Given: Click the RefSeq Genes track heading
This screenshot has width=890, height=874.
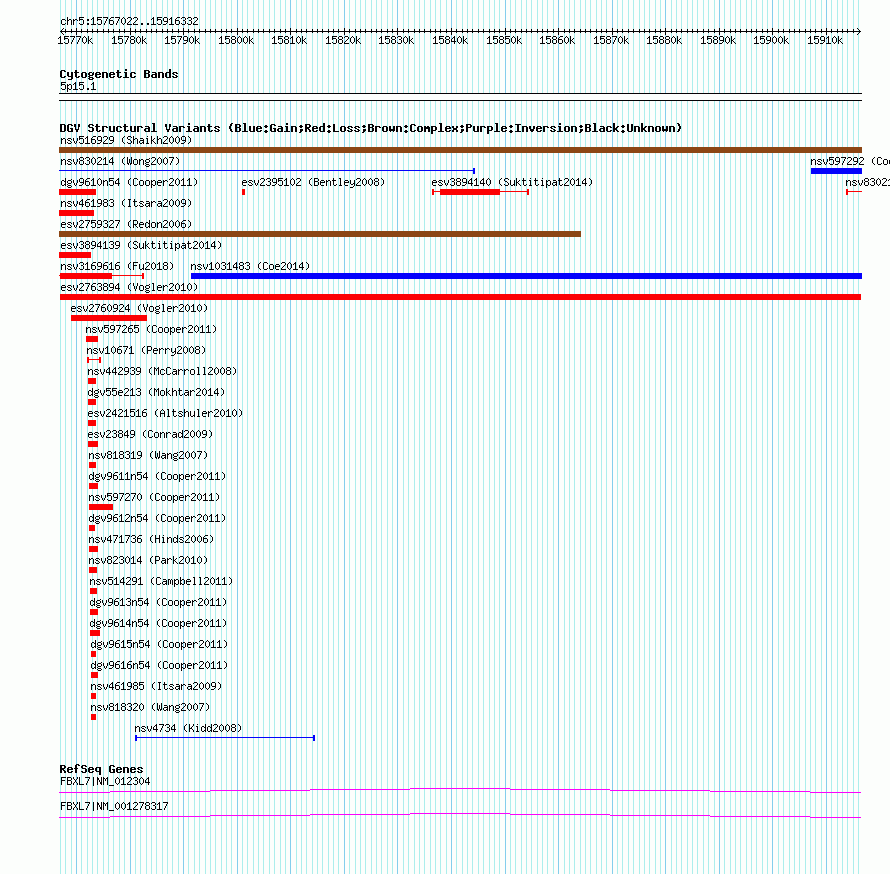Looking at the screenshot, I should pyautogui.click(x=101, y=770).
